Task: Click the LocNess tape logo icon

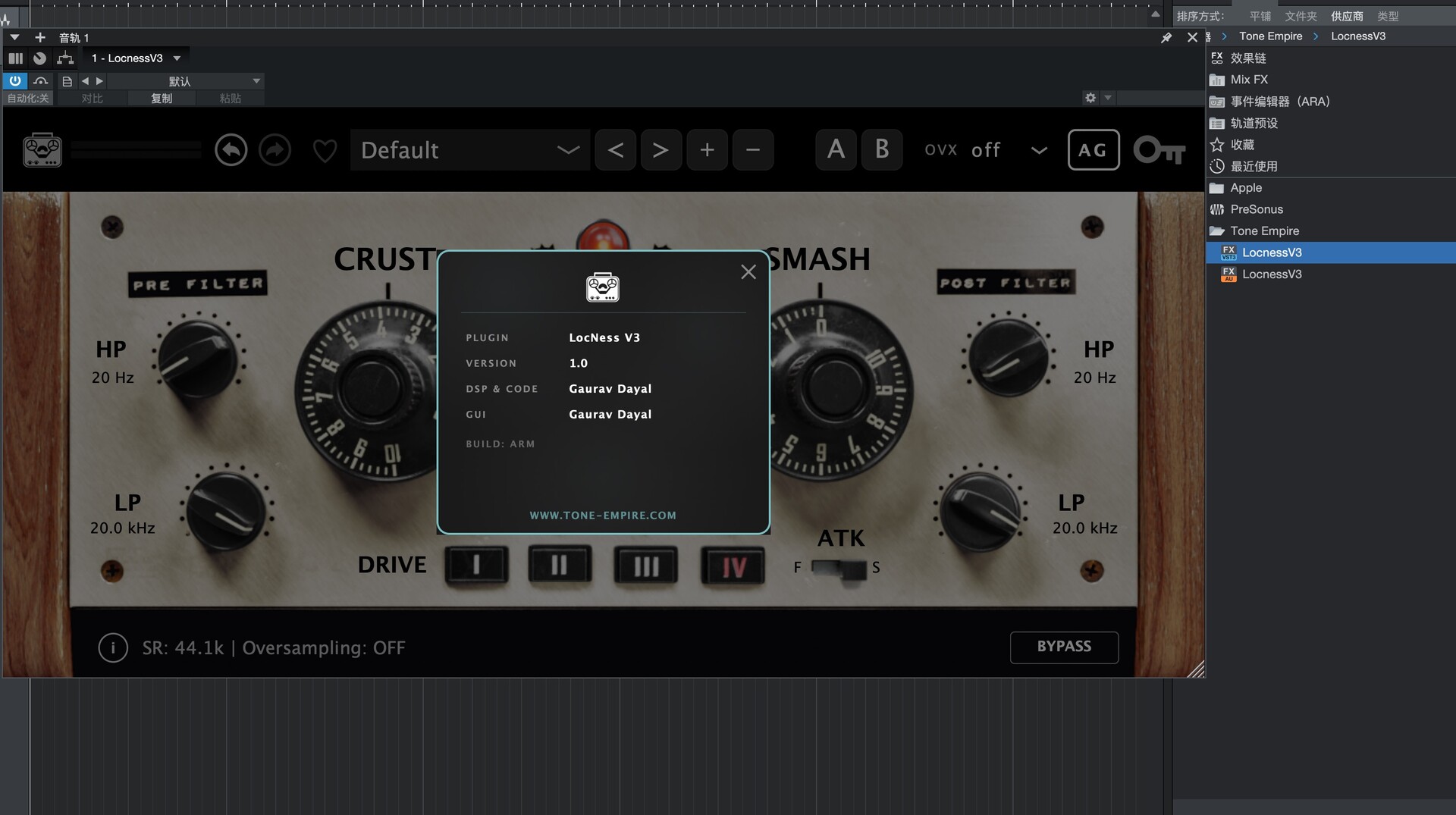Action: 42,149
